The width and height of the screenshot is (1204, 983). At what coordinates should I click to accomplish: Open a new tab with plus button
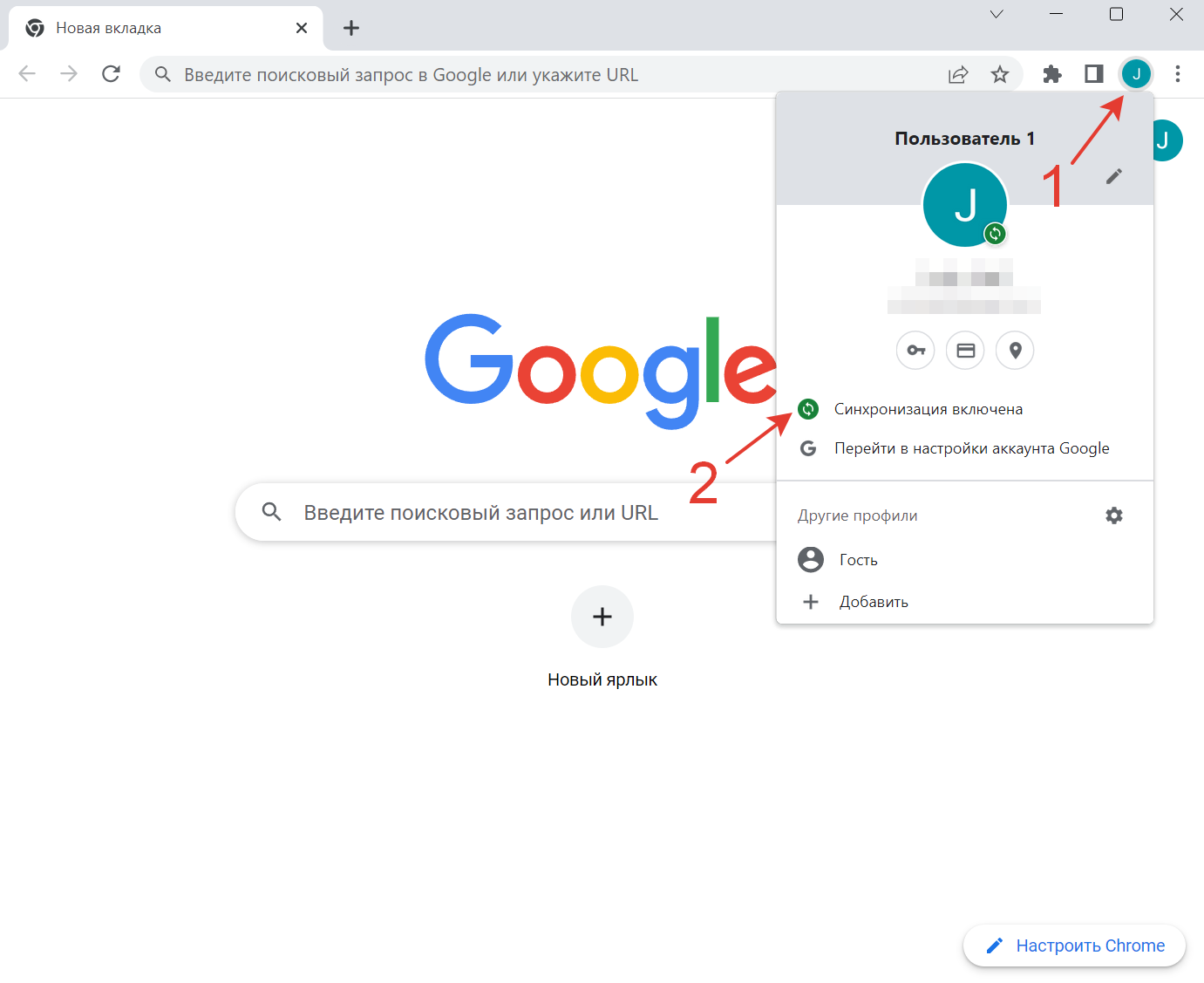click(x=351, y=28)
